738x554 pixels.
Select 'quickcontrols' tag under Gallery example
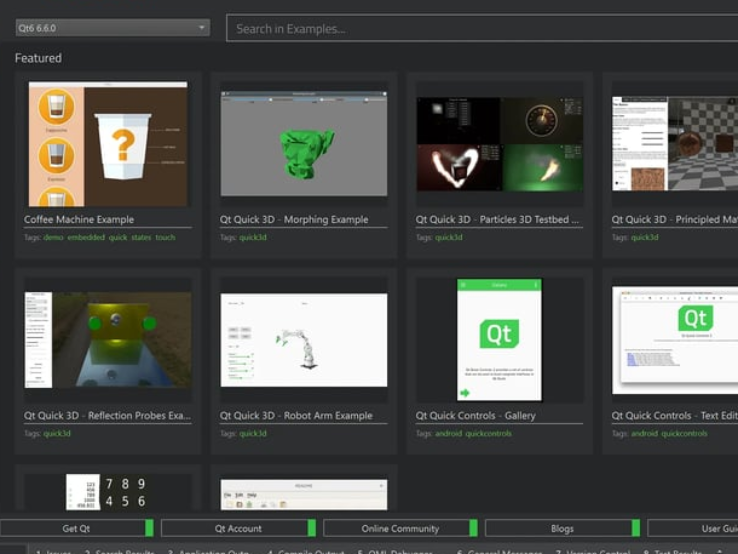[x=489, y=434]
